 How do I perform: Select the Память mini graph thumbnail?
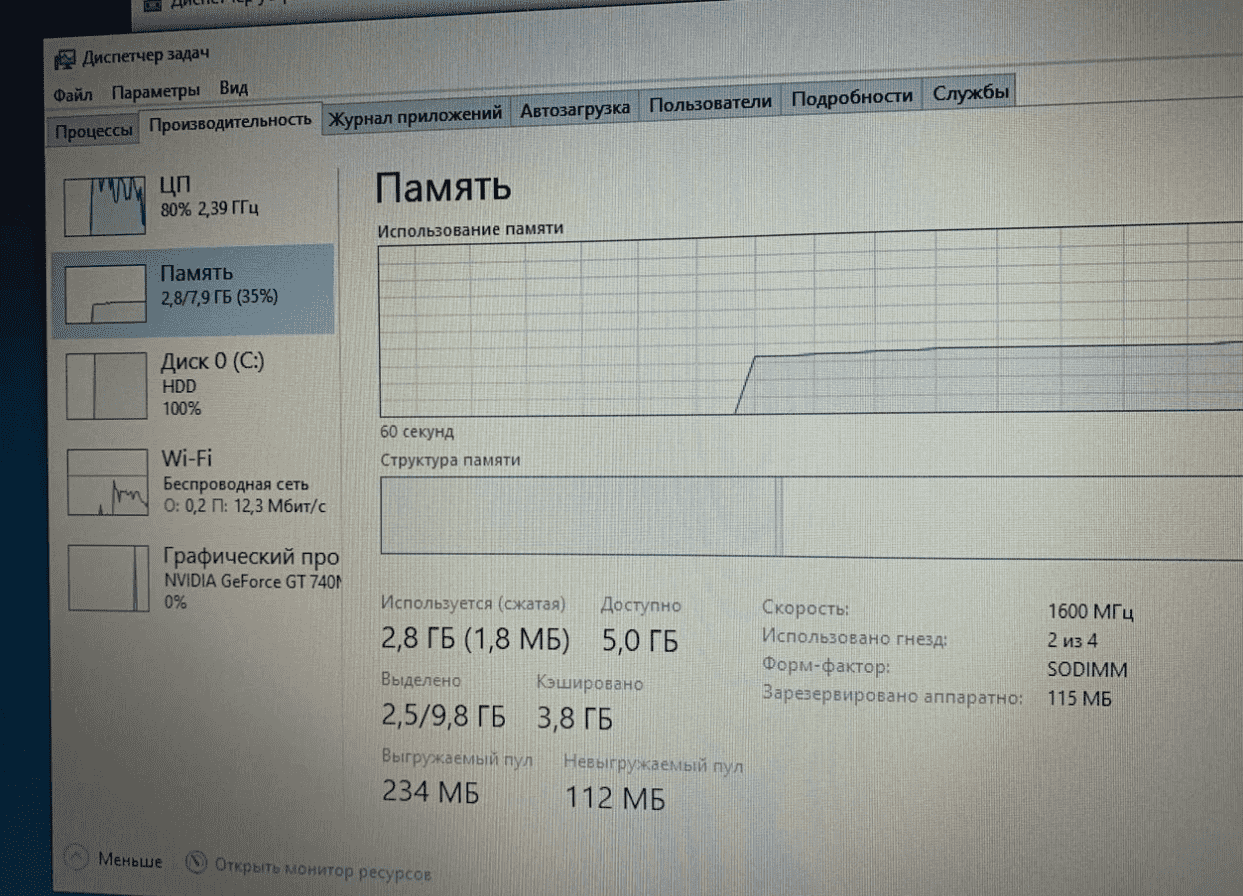[105, 295]
